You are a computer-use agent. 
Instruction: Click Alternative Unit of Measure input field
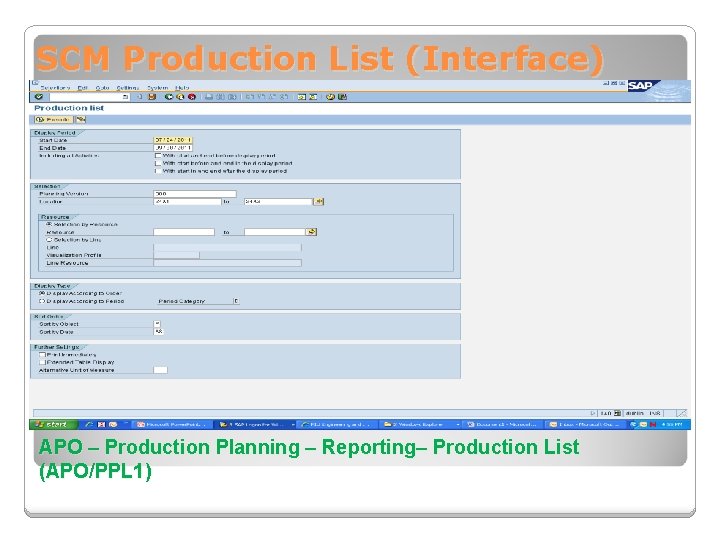(160, 370)
